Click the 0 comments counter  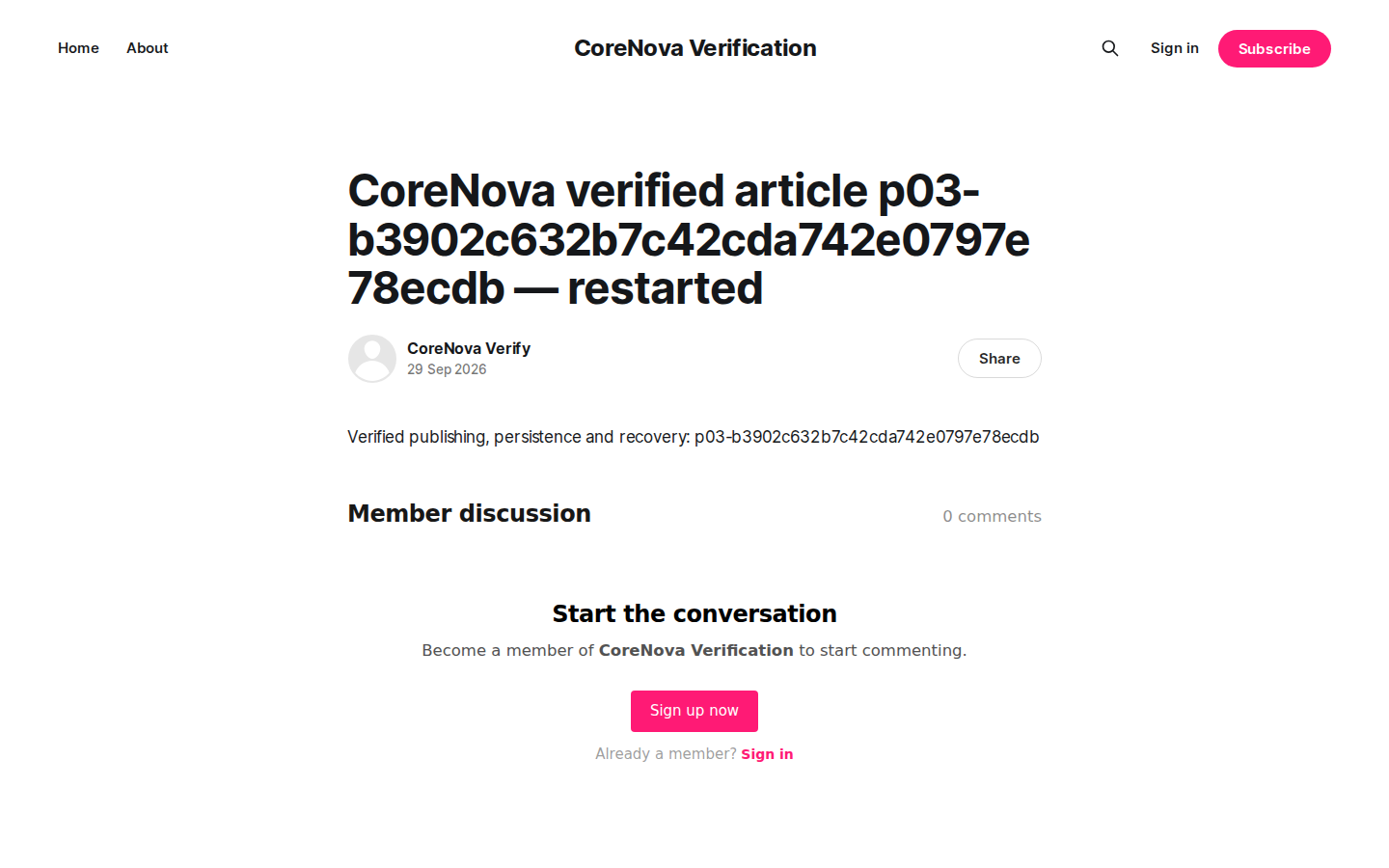pos(992,516)
